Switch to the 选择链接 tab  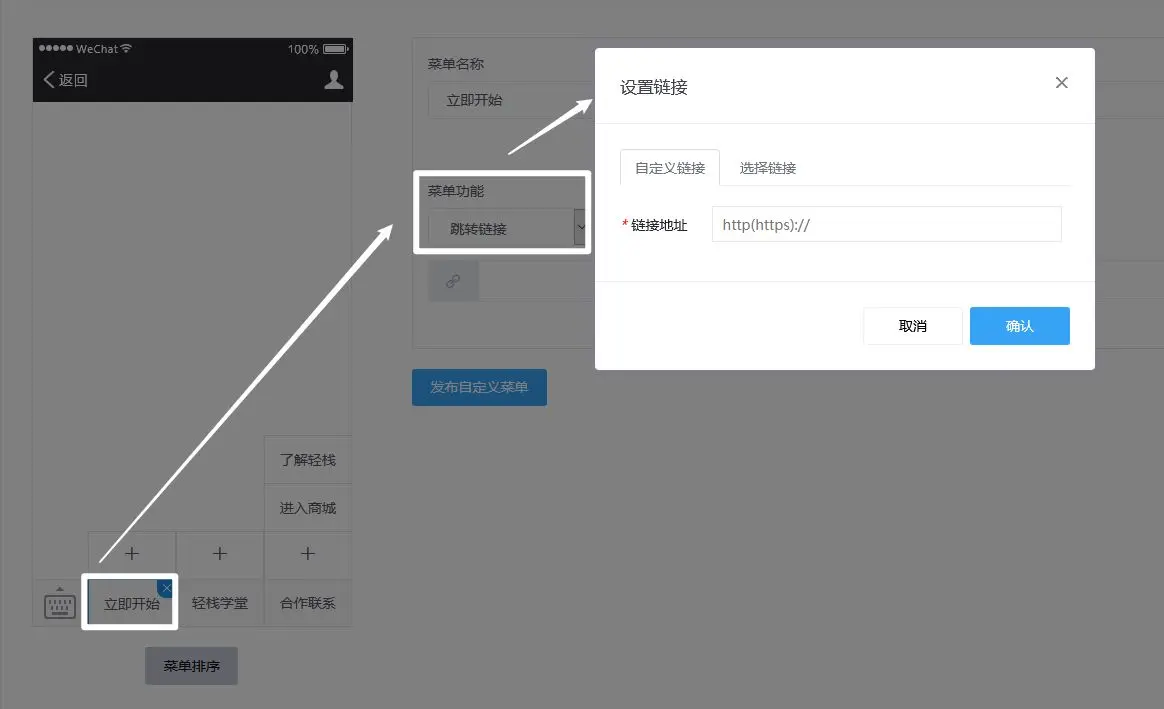tap(768, 168)
